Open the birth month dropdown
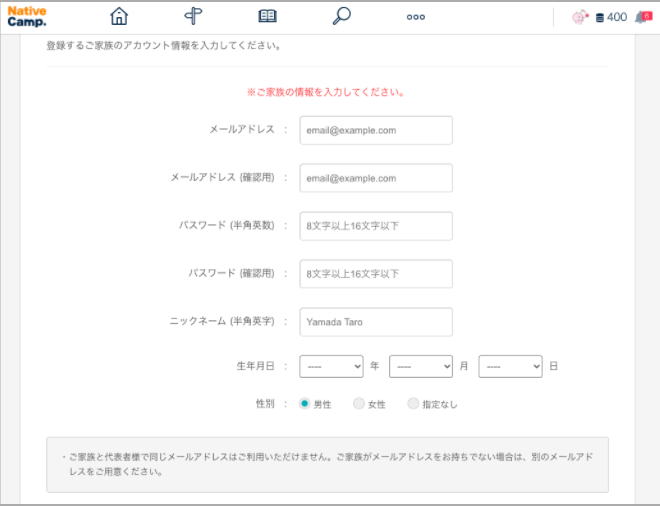The width and height of the screenshot is (660, 507). coord(421,366)
